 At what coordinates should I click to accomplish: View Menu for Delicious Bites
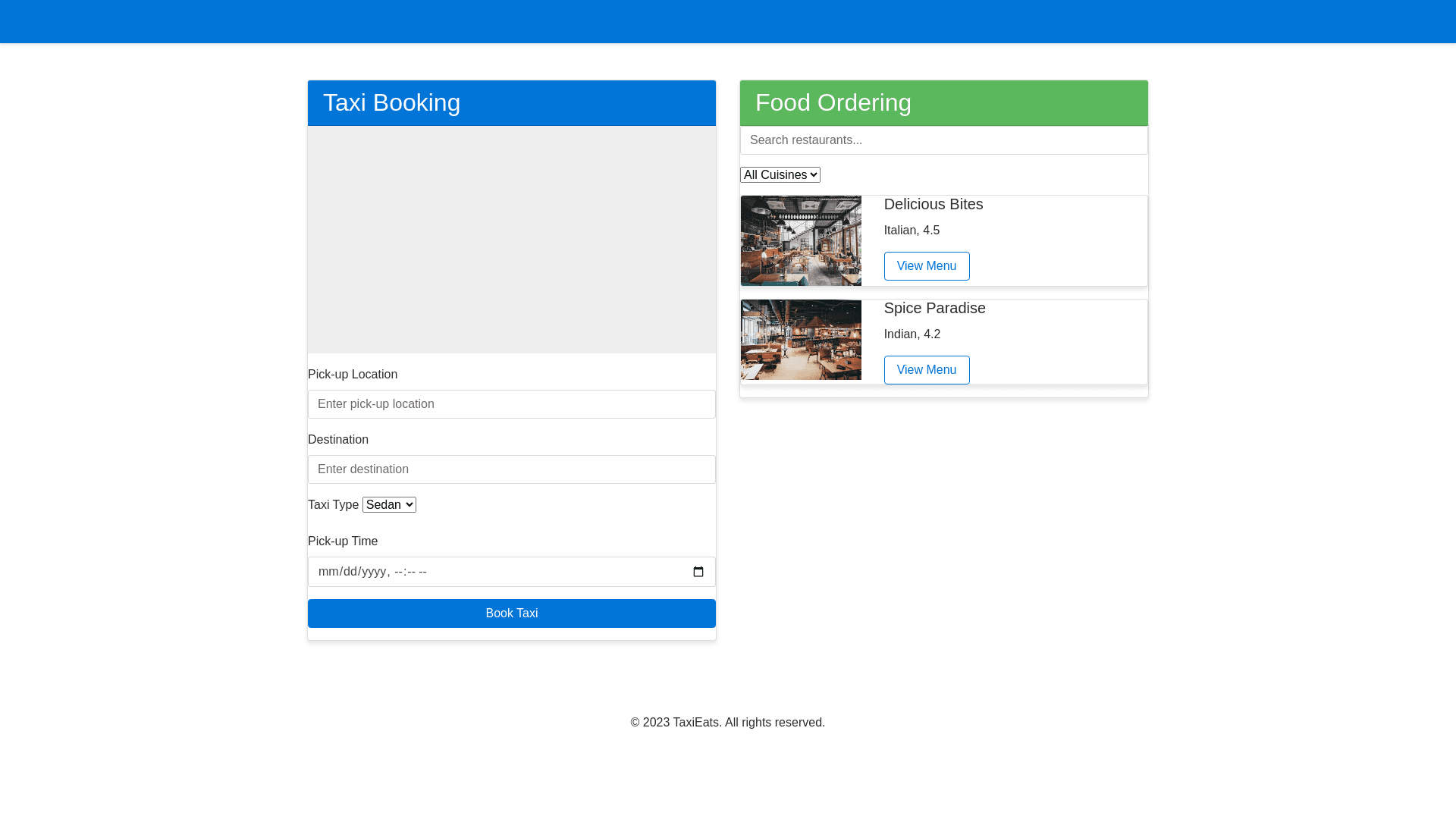click(926, 266)
